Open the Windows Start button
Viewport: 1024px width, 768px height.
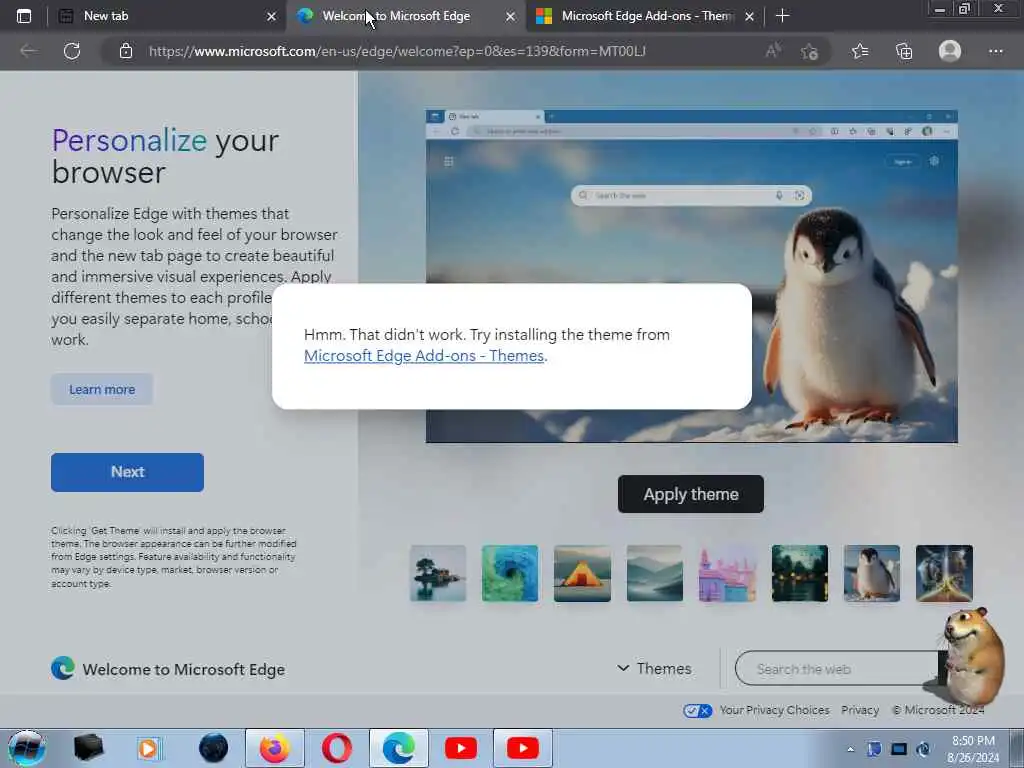click(27, 748)
